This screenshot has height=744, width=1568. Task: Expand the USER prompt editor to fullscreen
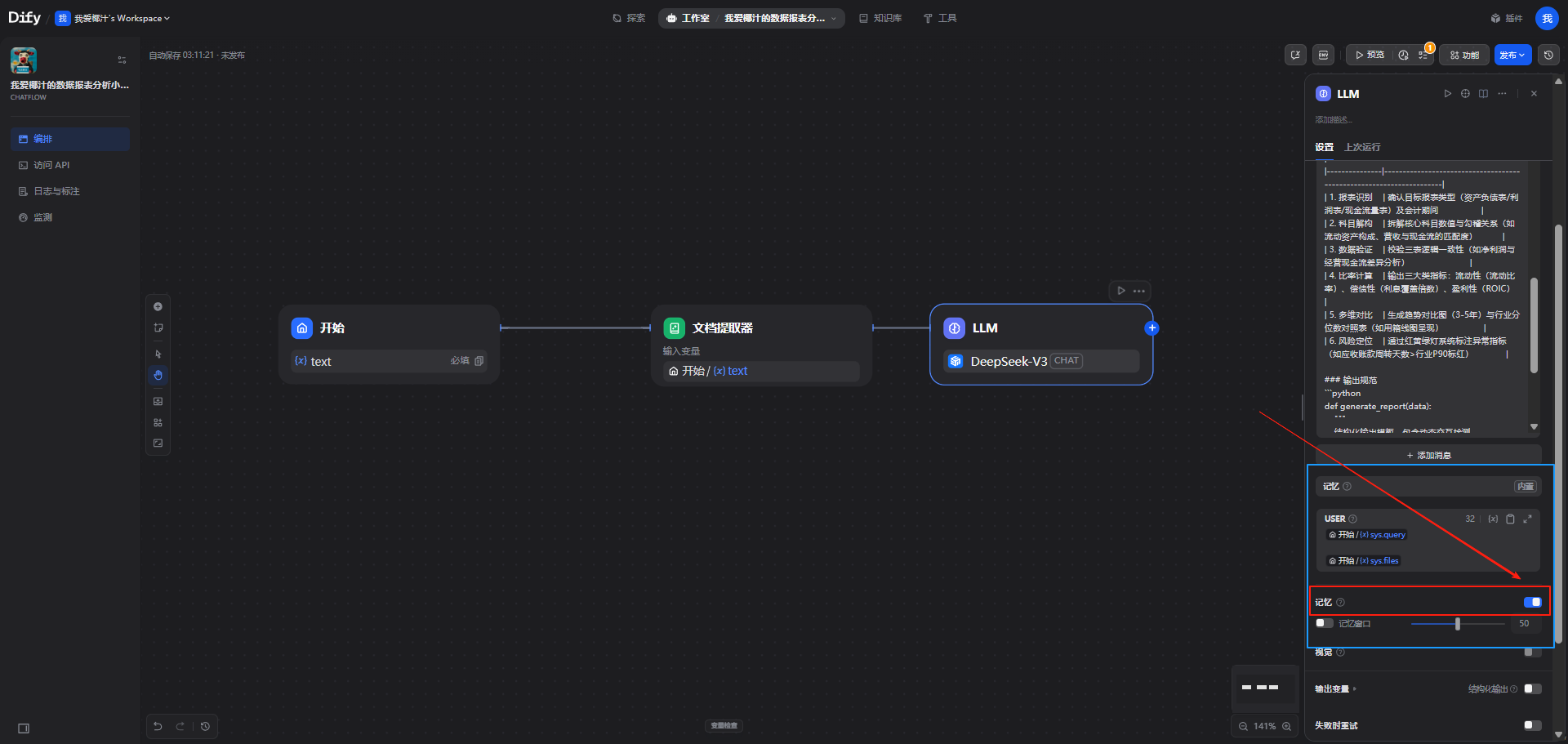(x=1527, y=519)
